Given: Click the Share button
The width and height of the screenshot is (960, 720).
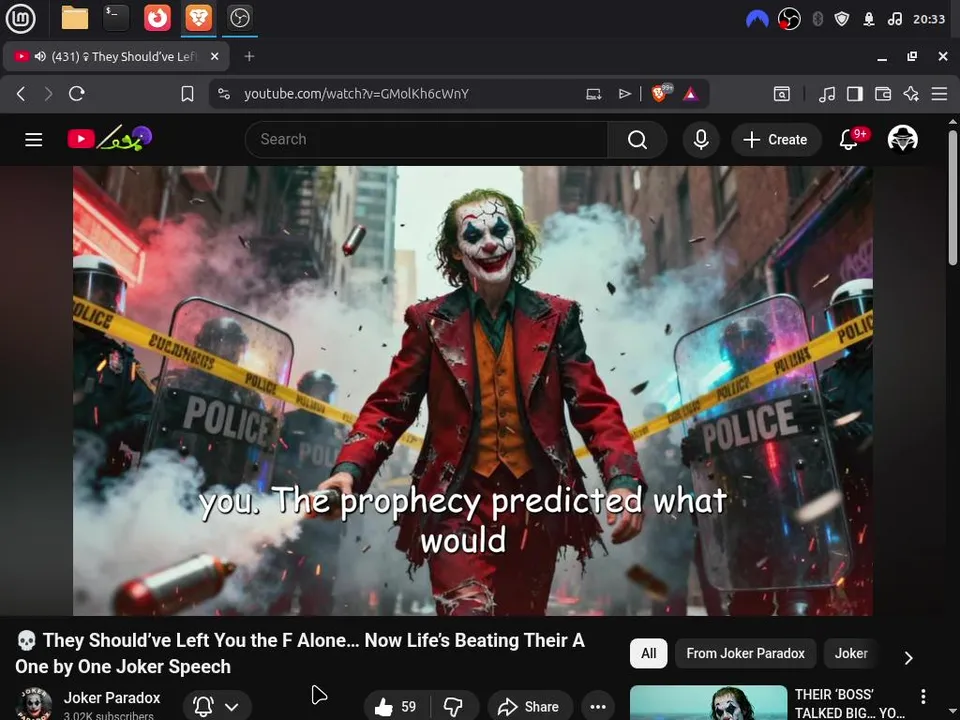Looking at the screenshot, I should pos(530,707).
